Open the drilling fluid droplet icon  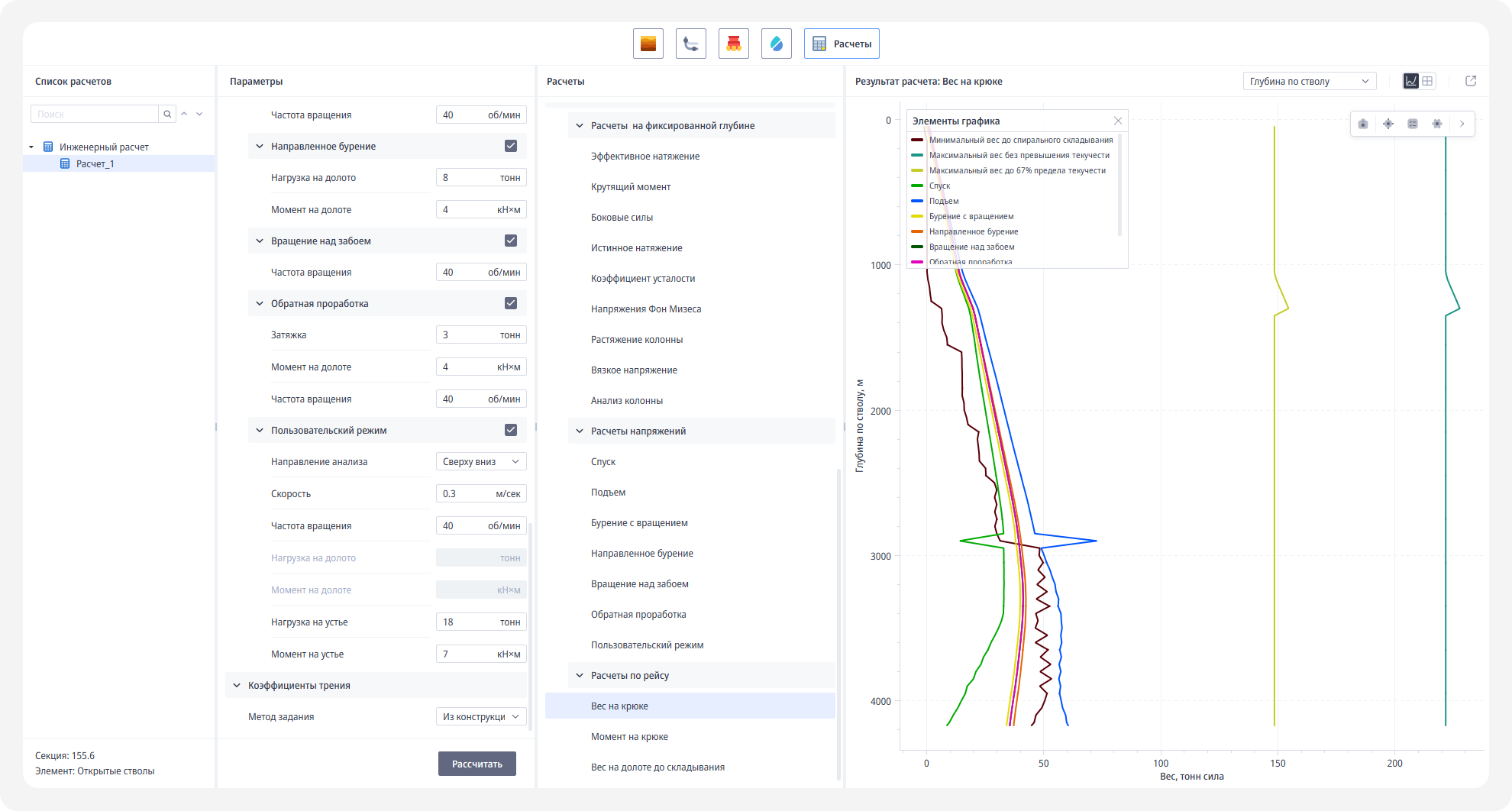click(x=776, y=44)
